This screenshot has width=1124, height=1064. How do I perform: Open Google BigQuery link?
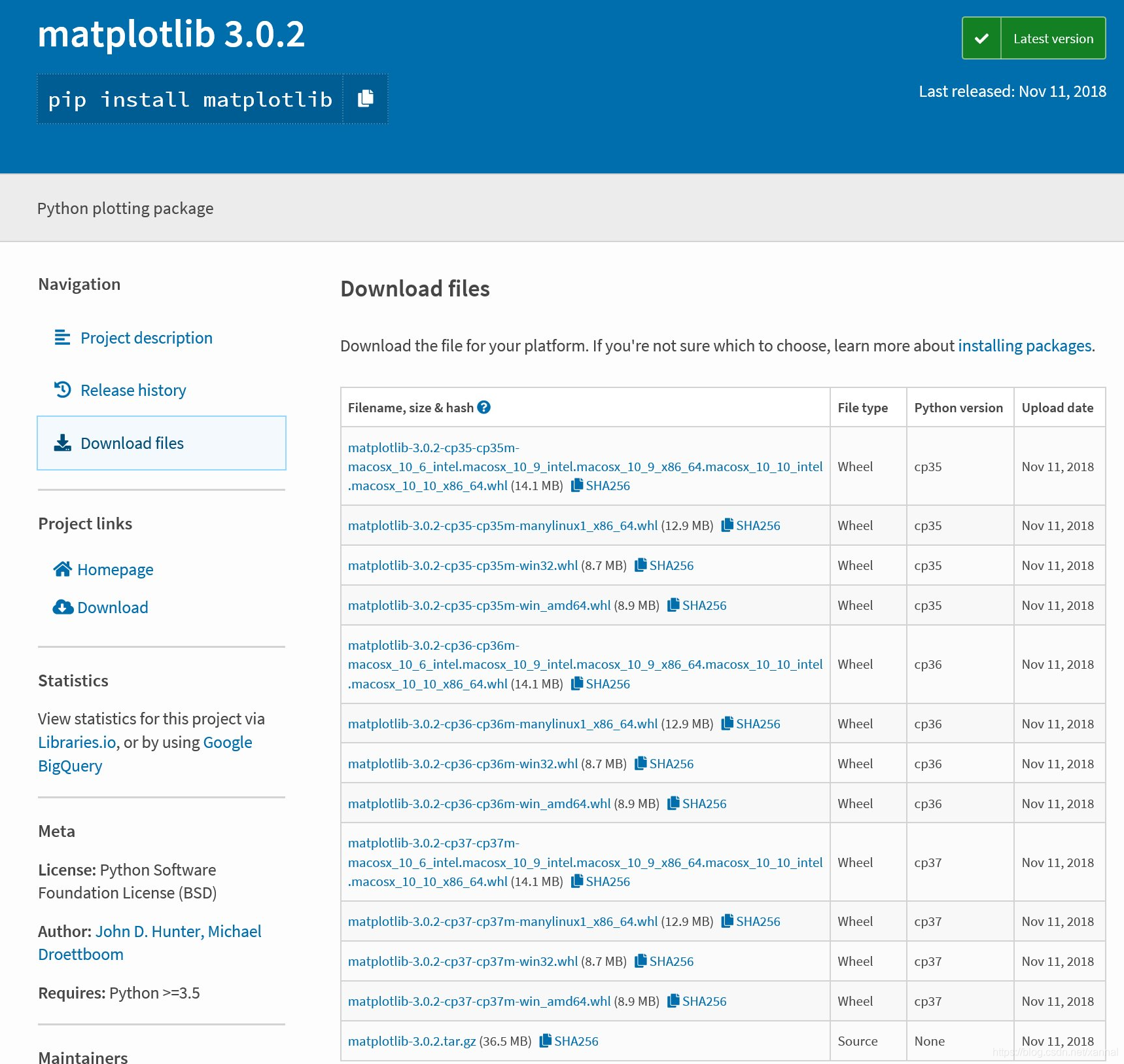[145, 754]
